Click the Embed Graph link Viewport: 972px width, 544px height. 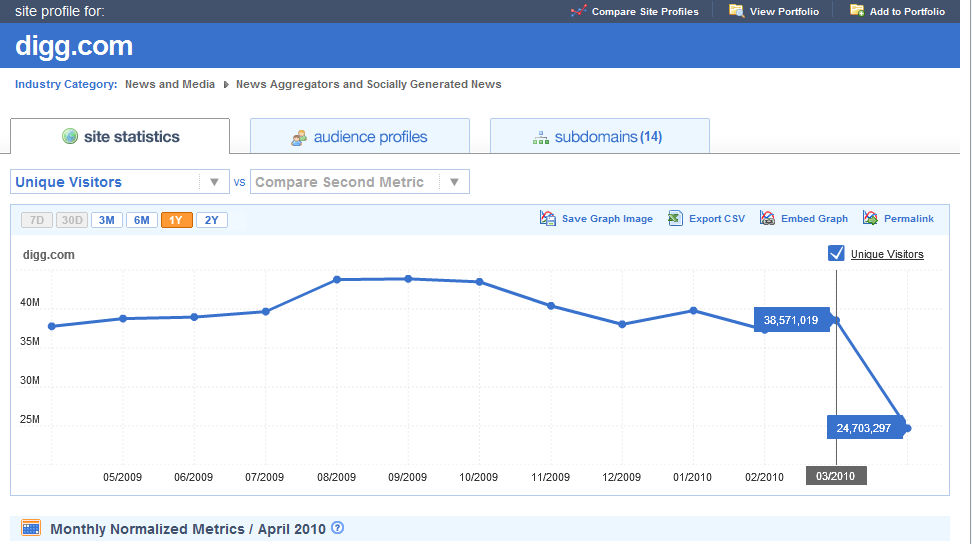pyautogui.click(x=814, y=219)
